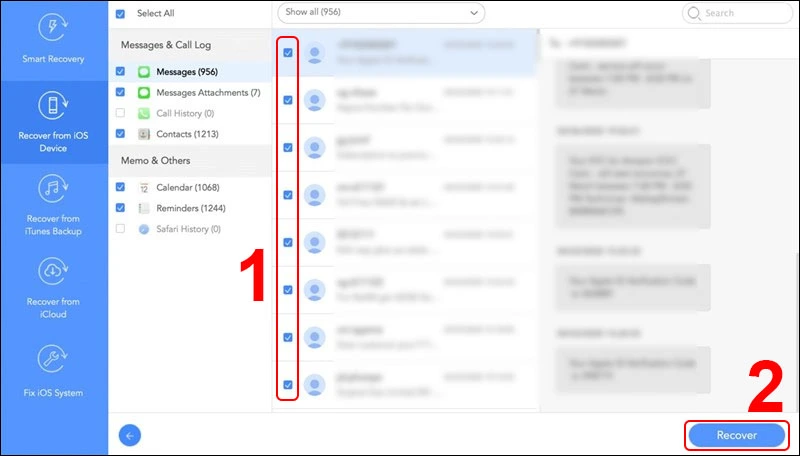Click the Select All label

156,14
